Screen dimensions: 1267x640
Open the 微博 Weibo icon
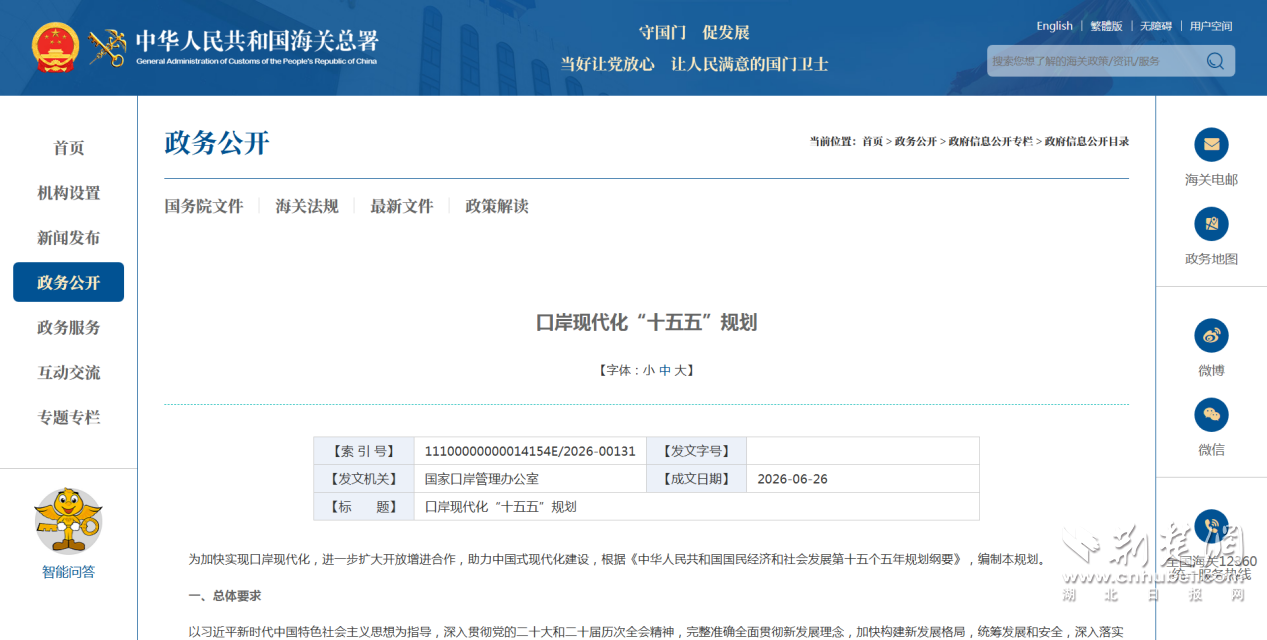pos(1211,335)
